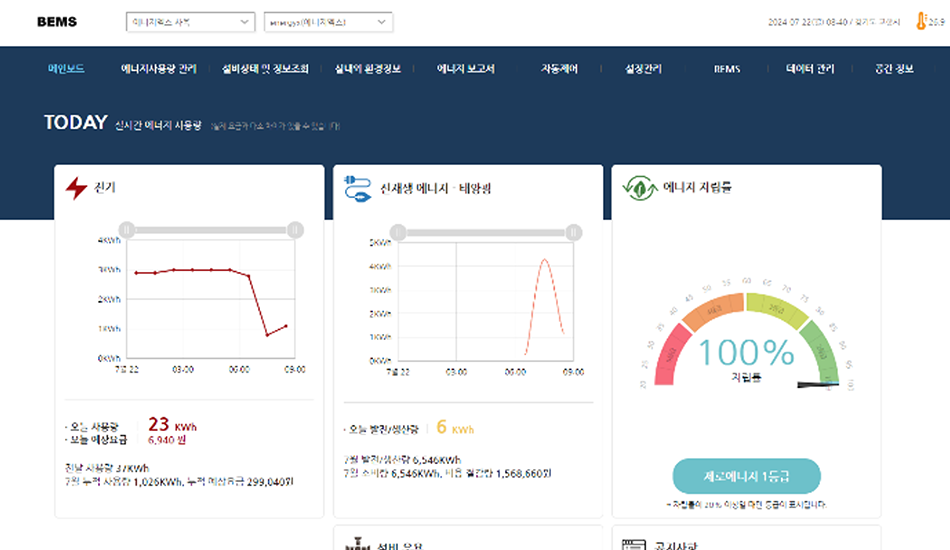Click the BEMS item in navigation bar
The height and width of the screenshot is (550, 950).
tap(727, 69)
